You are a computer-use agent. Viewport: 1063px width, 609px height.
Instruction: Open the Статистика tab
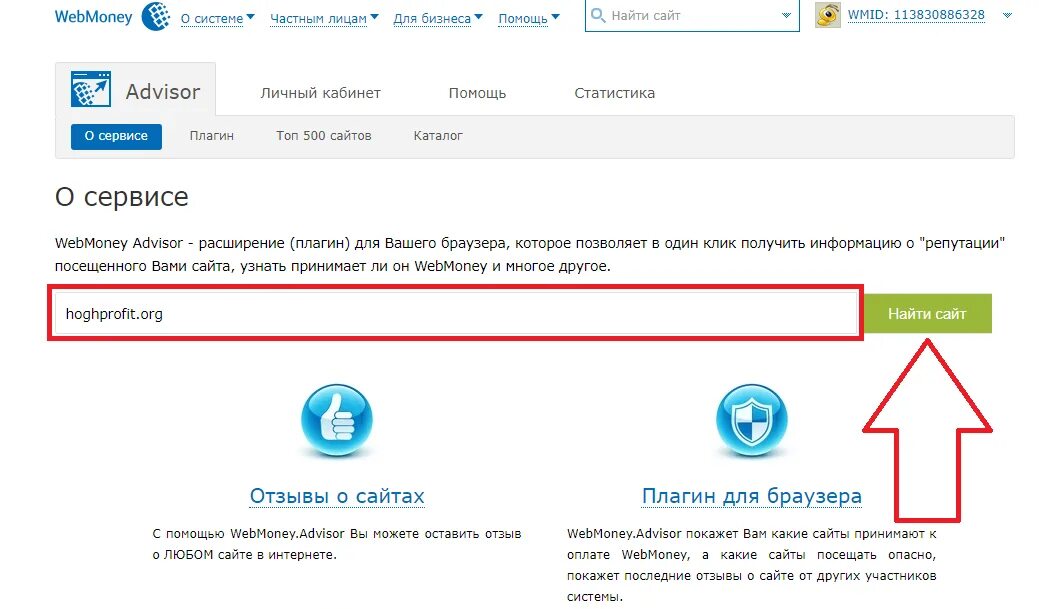(x=614, y=93)
